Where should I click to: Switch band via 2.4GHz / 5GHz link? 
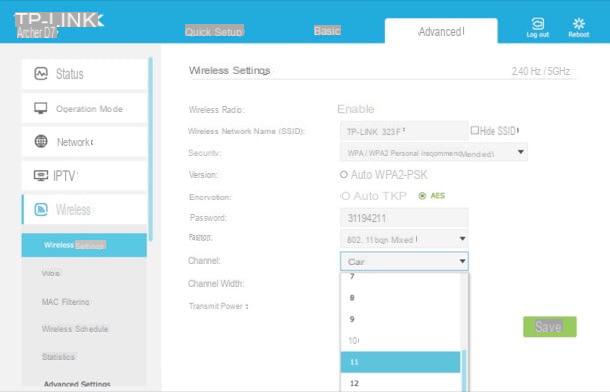[541, 71]
